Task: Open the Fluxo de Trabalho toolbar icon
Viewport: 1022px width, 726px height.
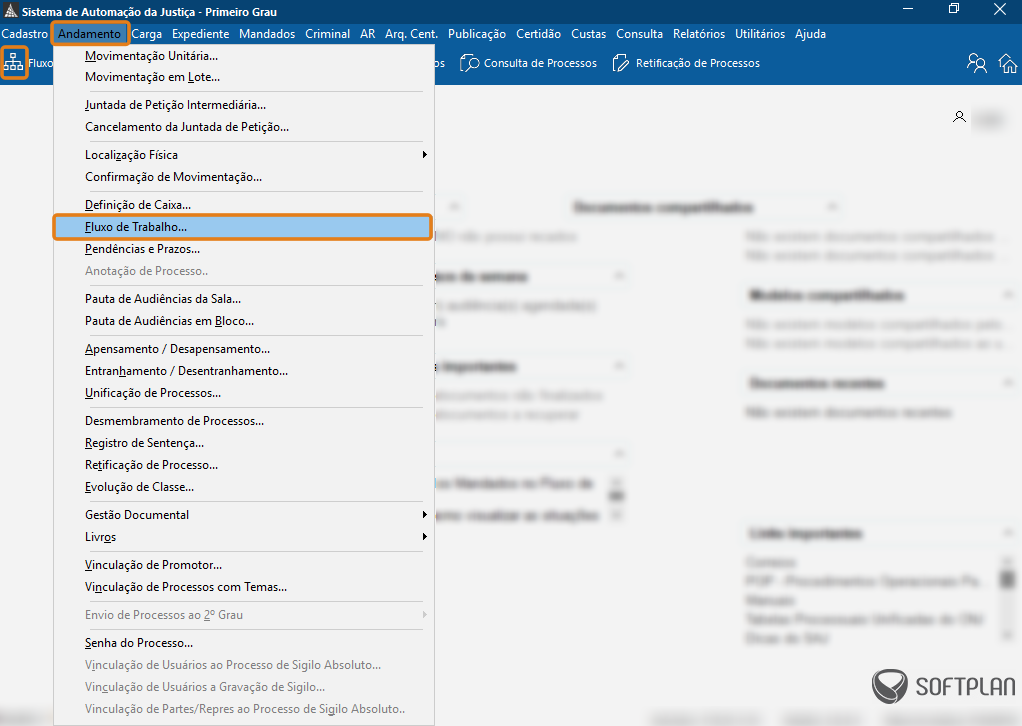Action: 14,63
